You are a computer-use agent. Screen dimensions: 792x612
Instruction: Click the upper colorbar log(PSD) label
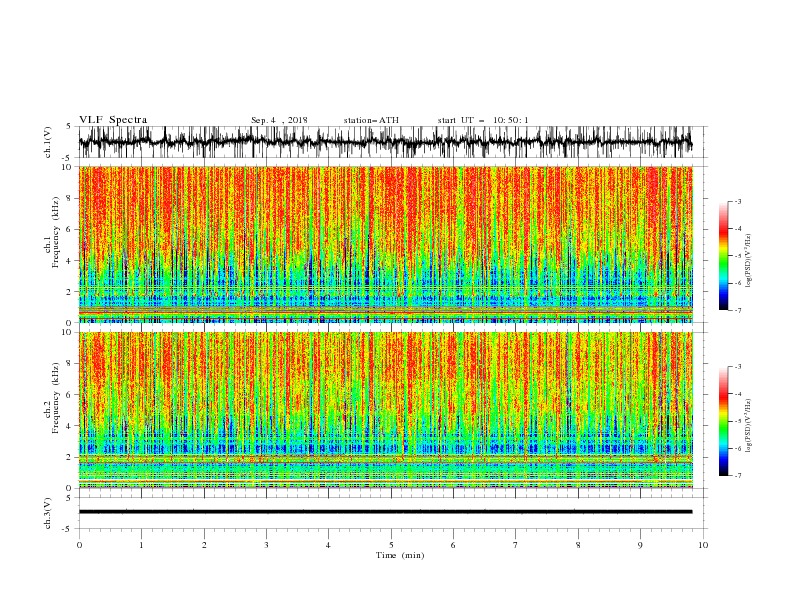749,261
